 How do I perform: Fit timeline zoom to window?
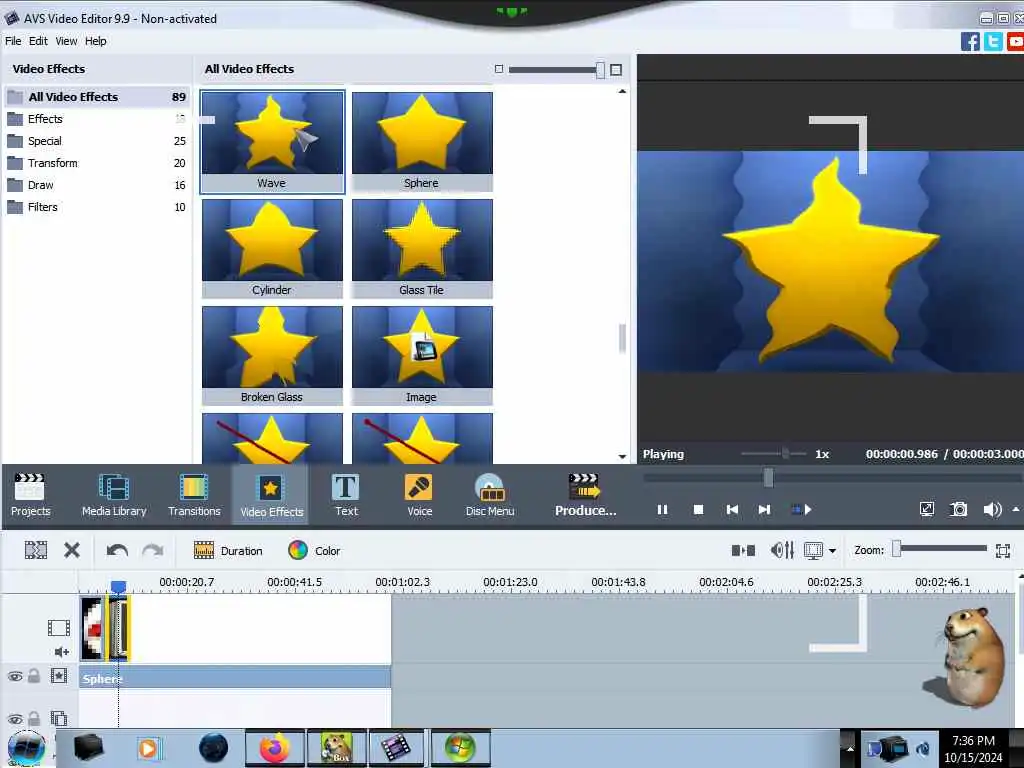[1003, 551]
